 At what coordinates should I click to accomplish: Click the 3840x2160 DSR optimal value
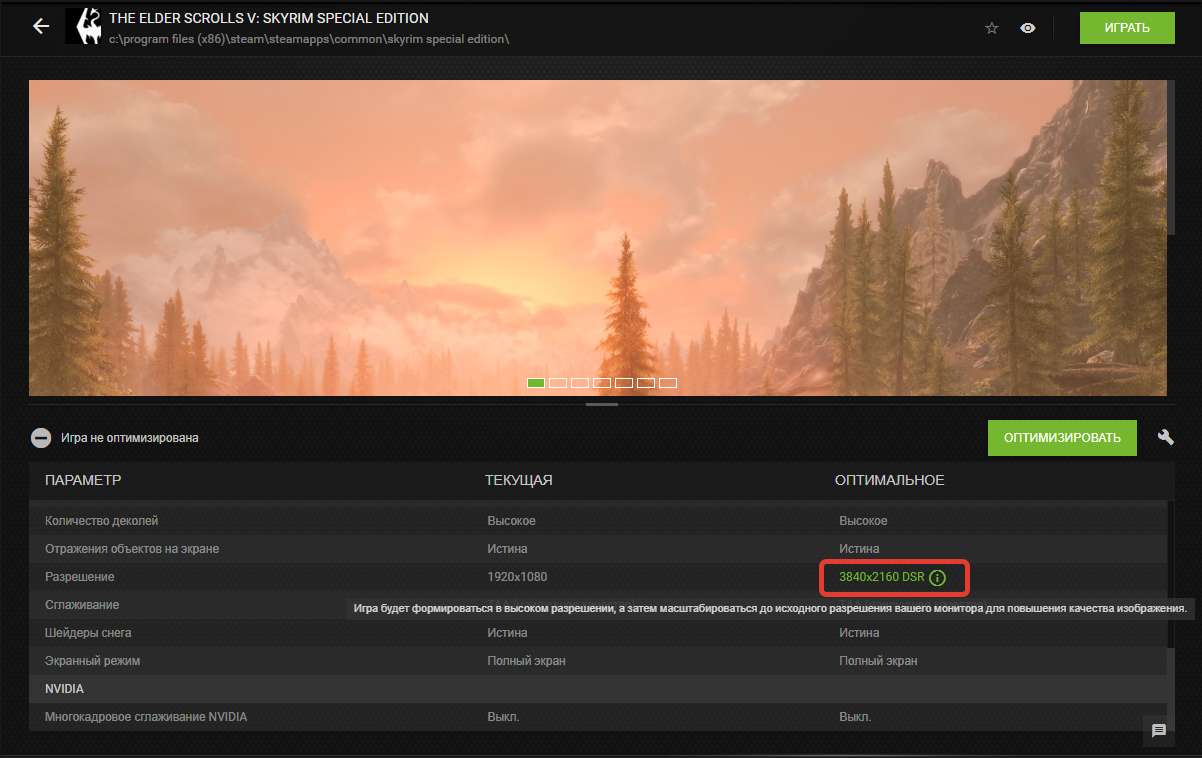(x=881, y=577)
